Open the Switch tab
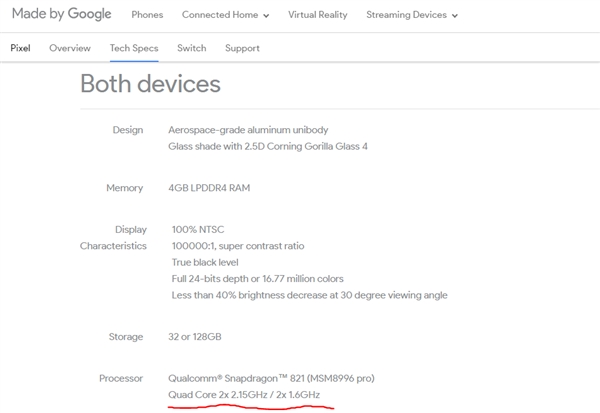600x413 pixels. (x=192, y=48)
